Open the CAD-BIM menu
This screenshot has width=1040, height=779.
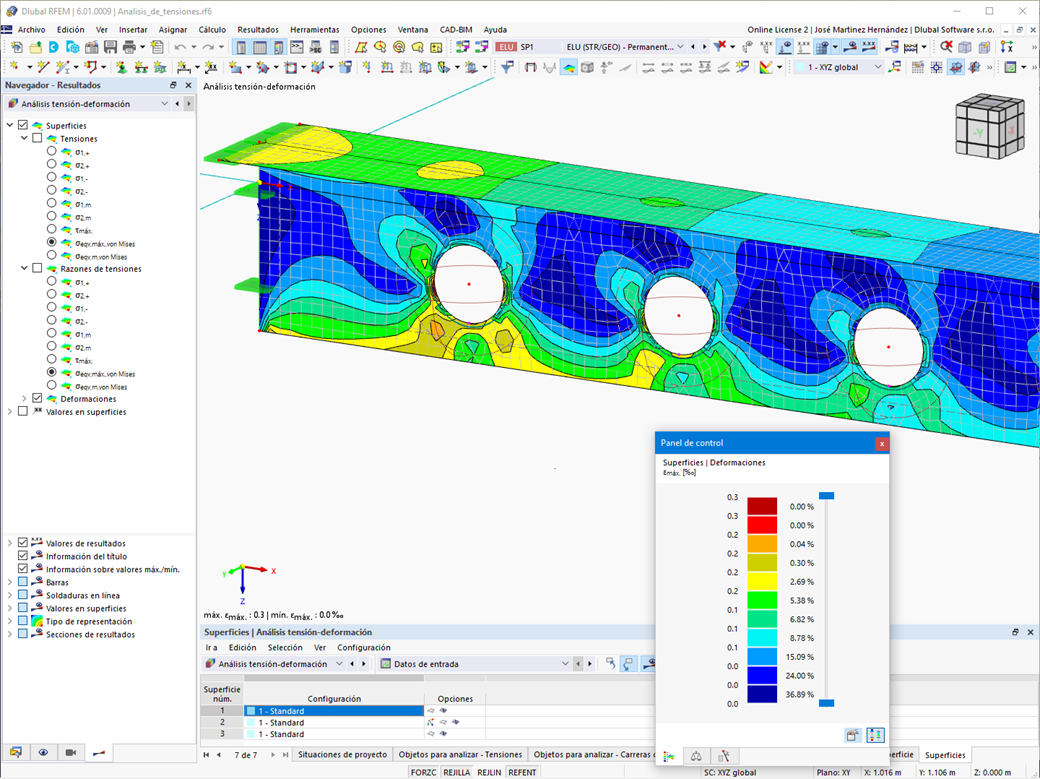pyautogui.click(x=456, y=29)
